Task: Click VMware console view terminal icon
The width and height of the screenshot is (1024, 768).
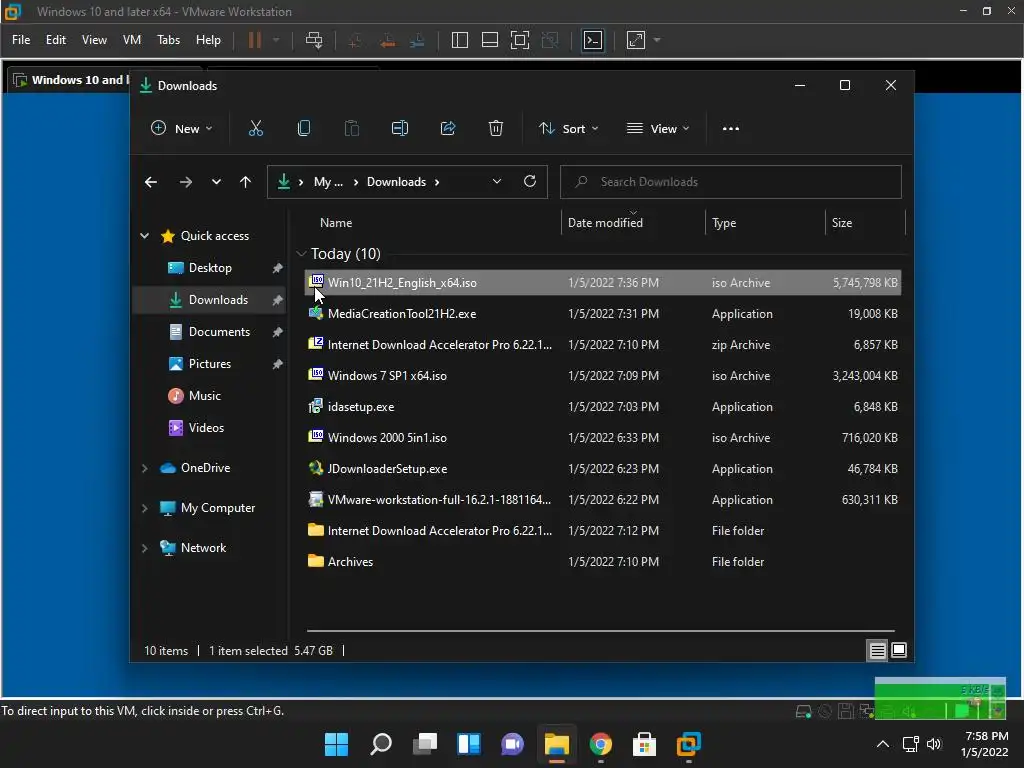Action: [593, 40]
